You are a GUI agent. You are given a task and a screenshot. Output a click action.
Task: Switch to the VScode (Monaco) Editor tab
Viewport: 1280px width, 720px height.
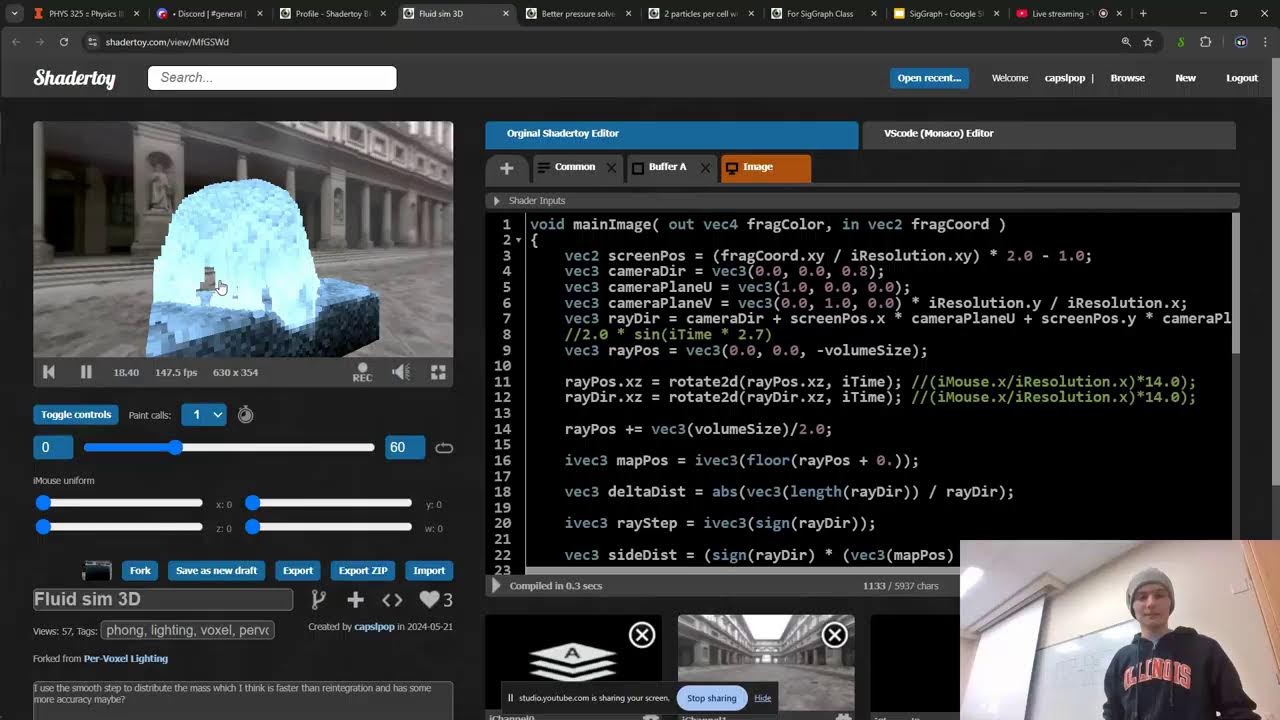[1049, 134]
